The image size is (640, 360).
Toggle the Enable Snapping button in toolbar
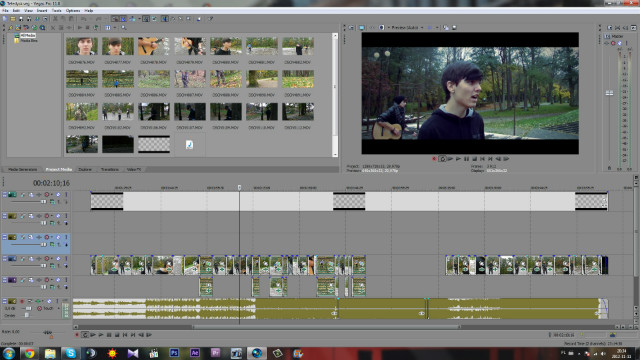coord(114,19)
